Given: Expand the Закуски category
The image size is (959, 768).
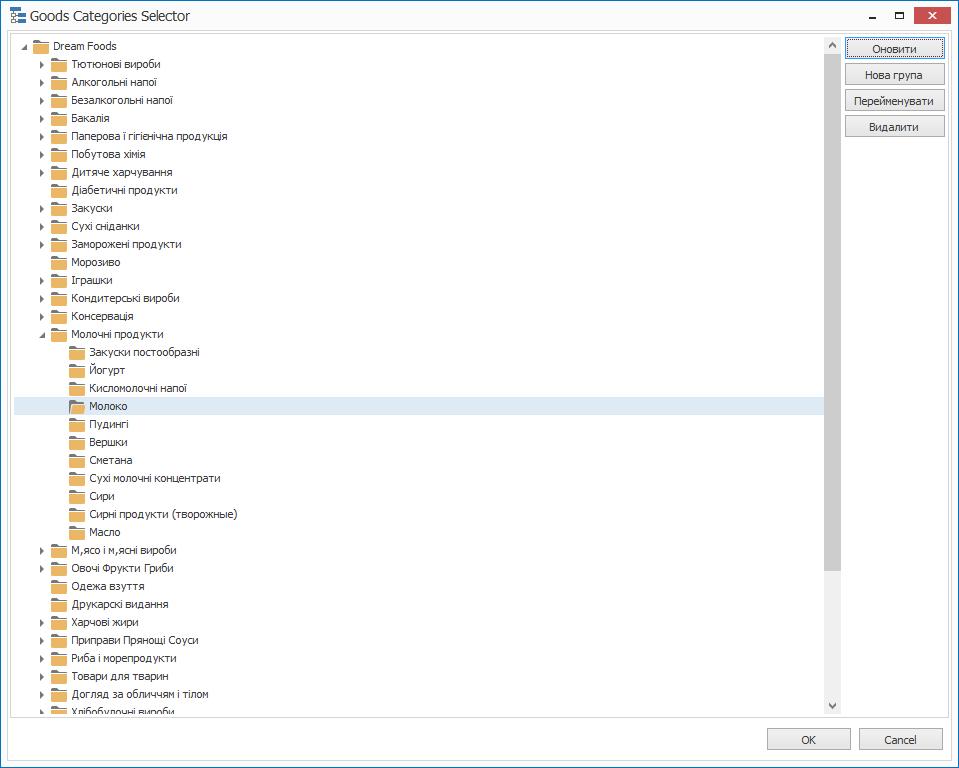Looking at the screenshot, I should pos(42,209).
